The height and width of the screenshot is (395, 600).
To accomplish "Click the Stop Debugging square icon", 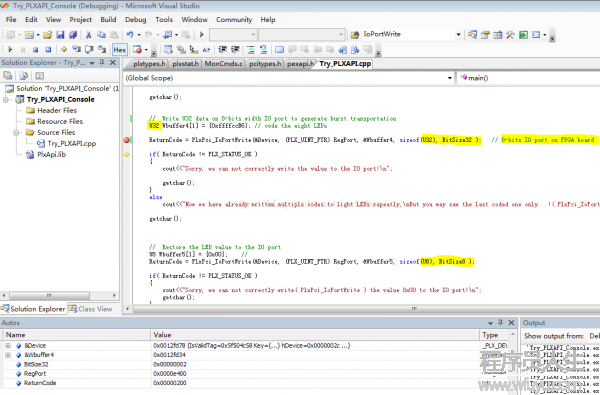I will coord(35,49).
